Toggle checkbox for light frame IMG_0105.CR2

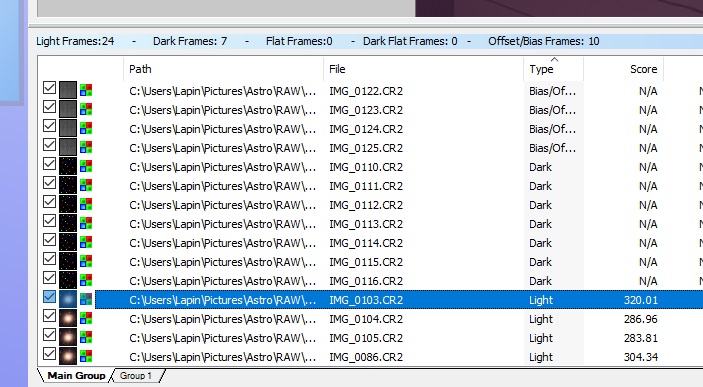click(49, 335)
